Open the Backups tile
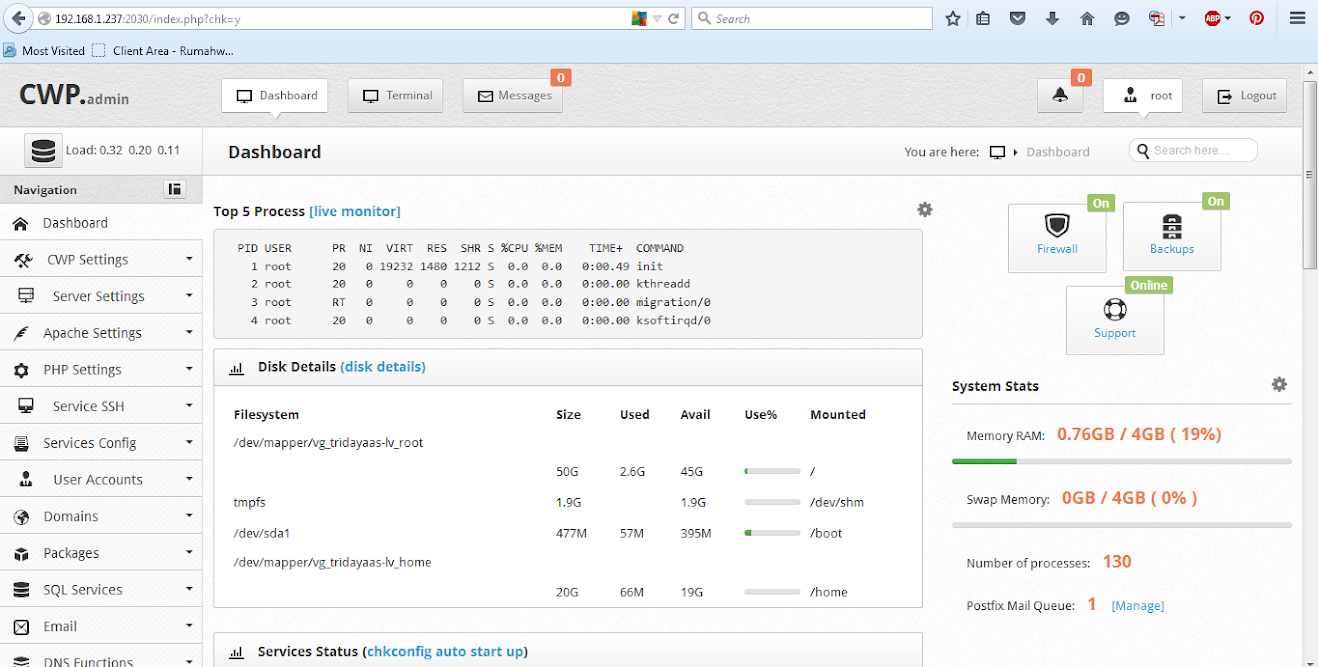This screenshot has width=1318, height=667. (x=1172, y=237)
